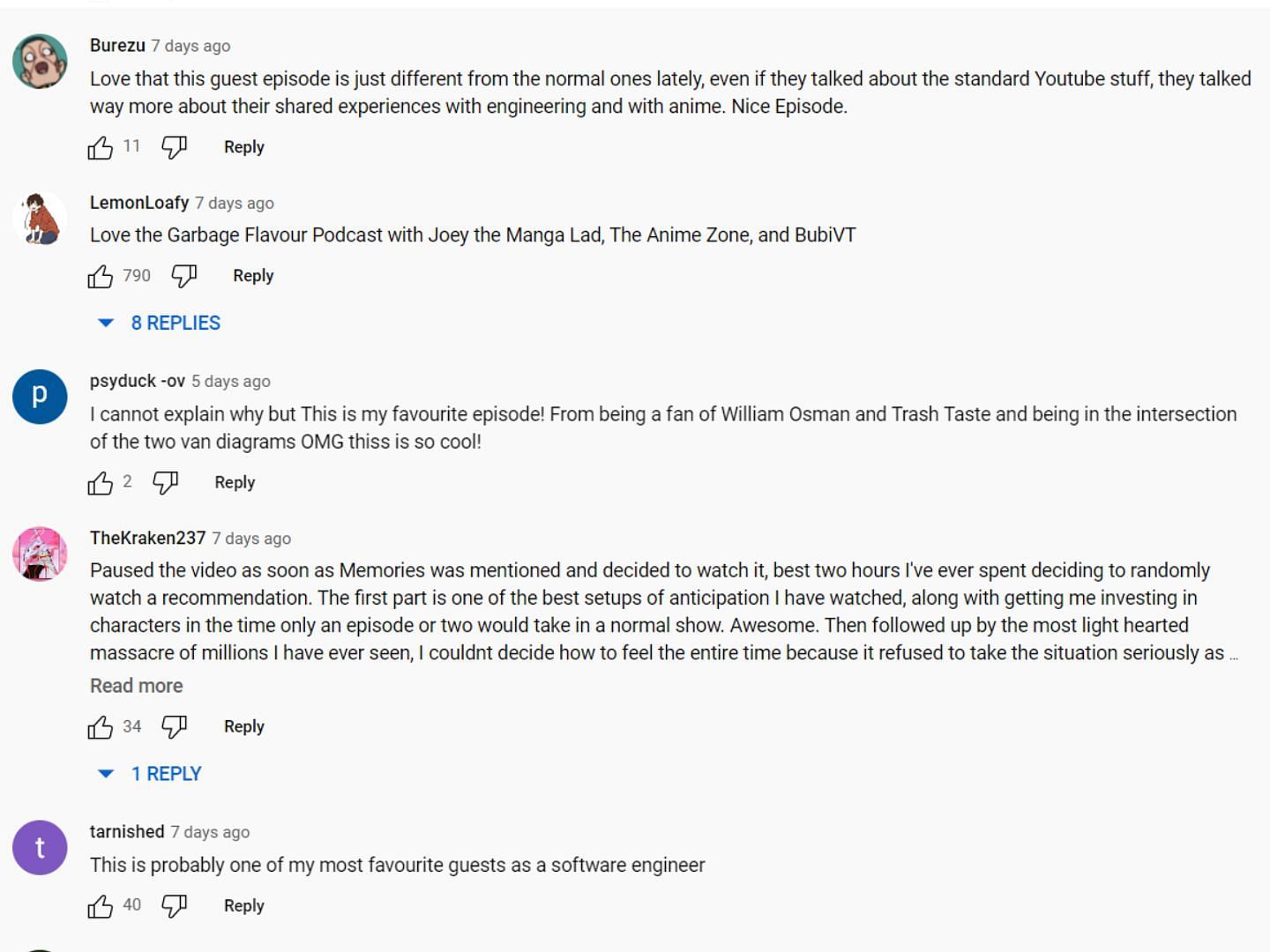1270x952 pixels.
Task: Thumbs up psyduck -ov's comment
Action: [101, 483]
